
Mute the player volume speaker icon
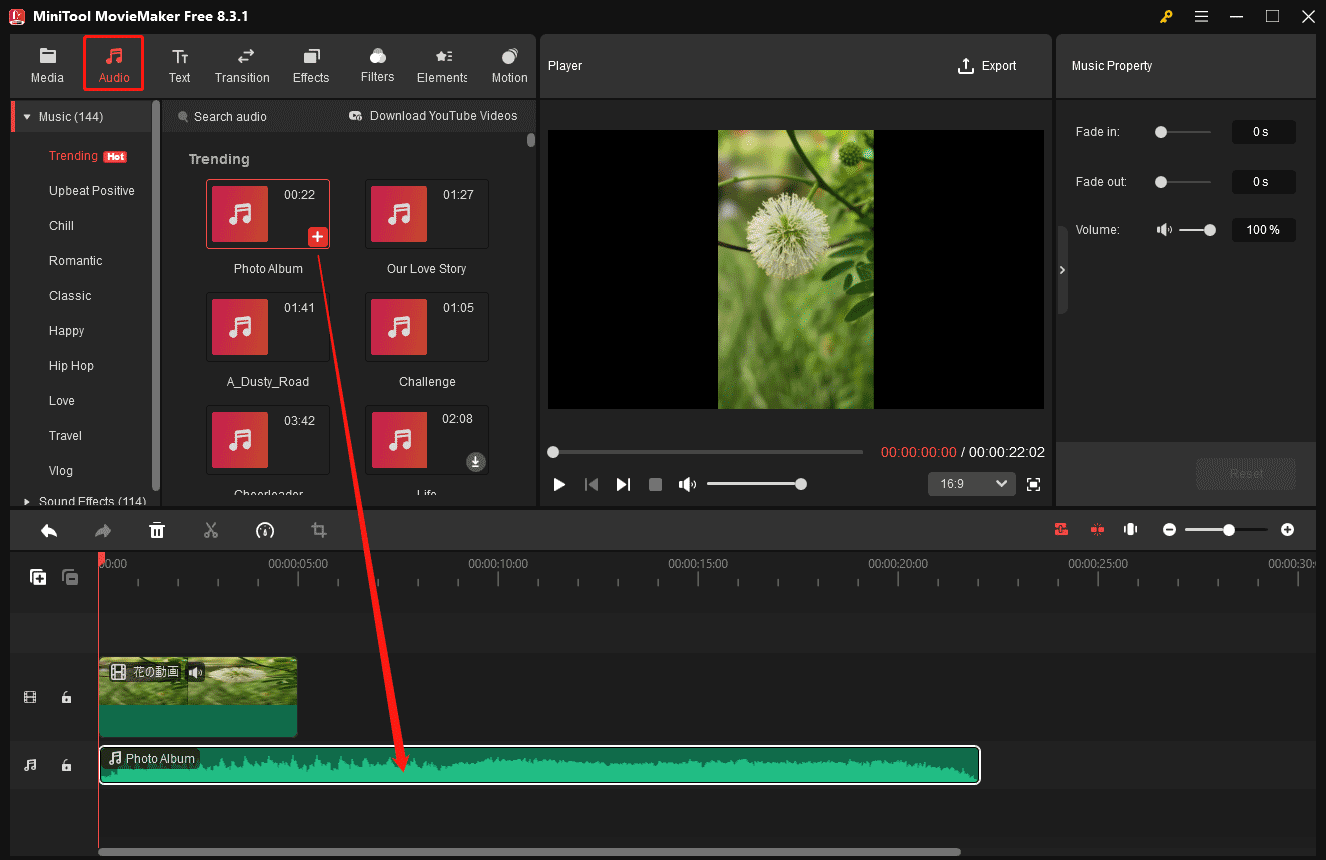(x=687, y=484)
